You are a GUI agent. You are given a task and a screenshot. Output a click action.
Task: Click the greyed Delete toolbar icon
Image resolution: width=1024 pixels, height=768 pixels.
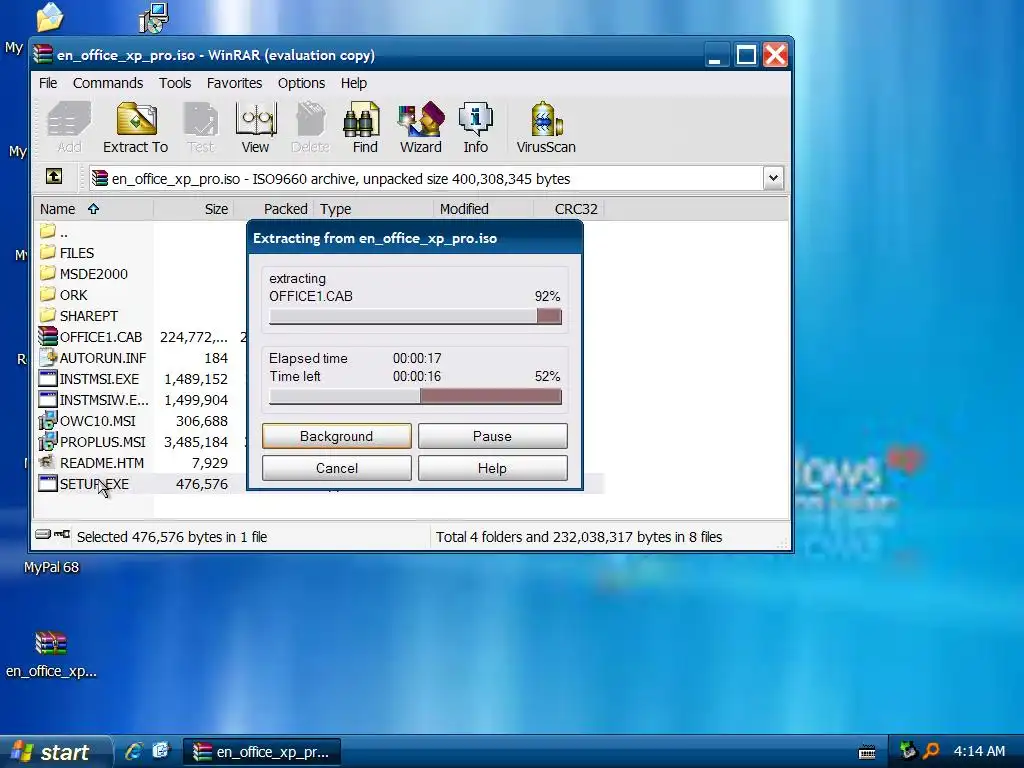pyautogui.click(x=310, y=128)
